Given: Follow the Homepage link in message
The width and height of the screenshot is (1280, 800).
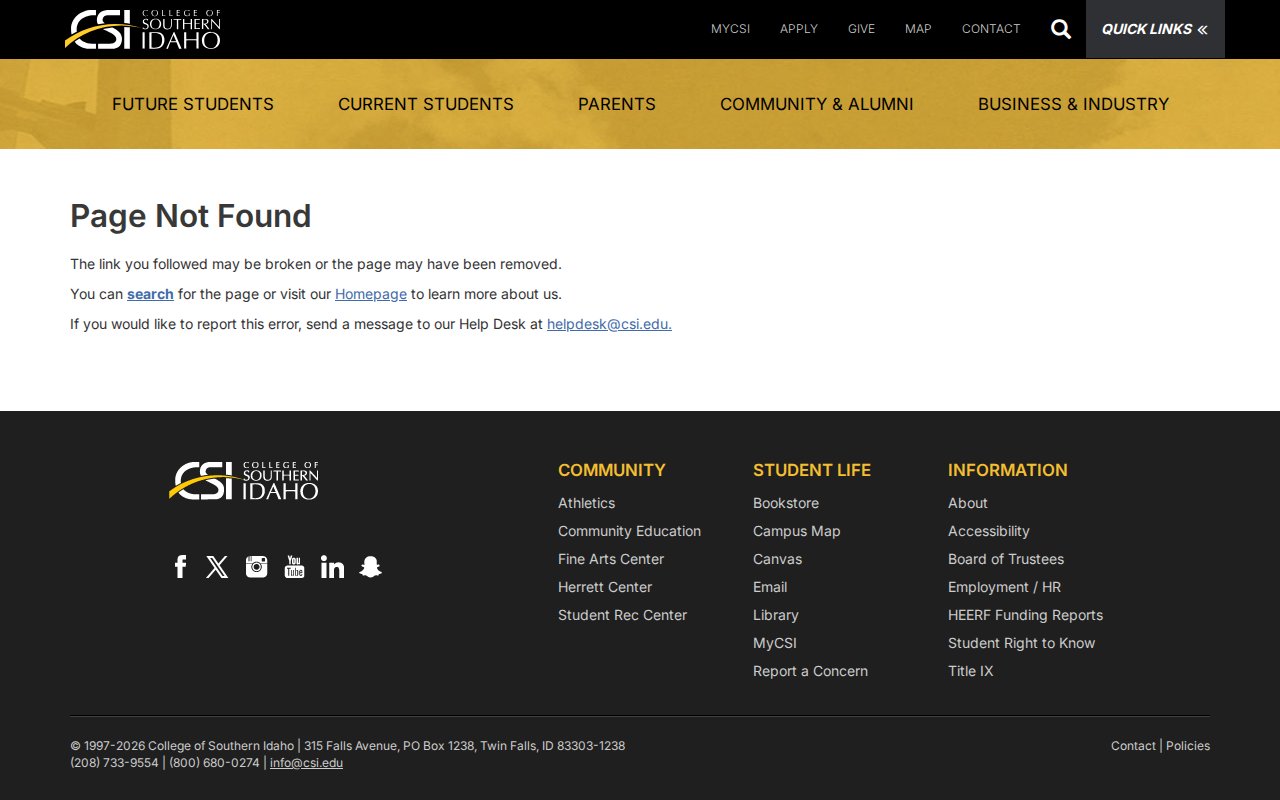Looking at the screenshot, I should pyautogui.click(x=370, y=294).
